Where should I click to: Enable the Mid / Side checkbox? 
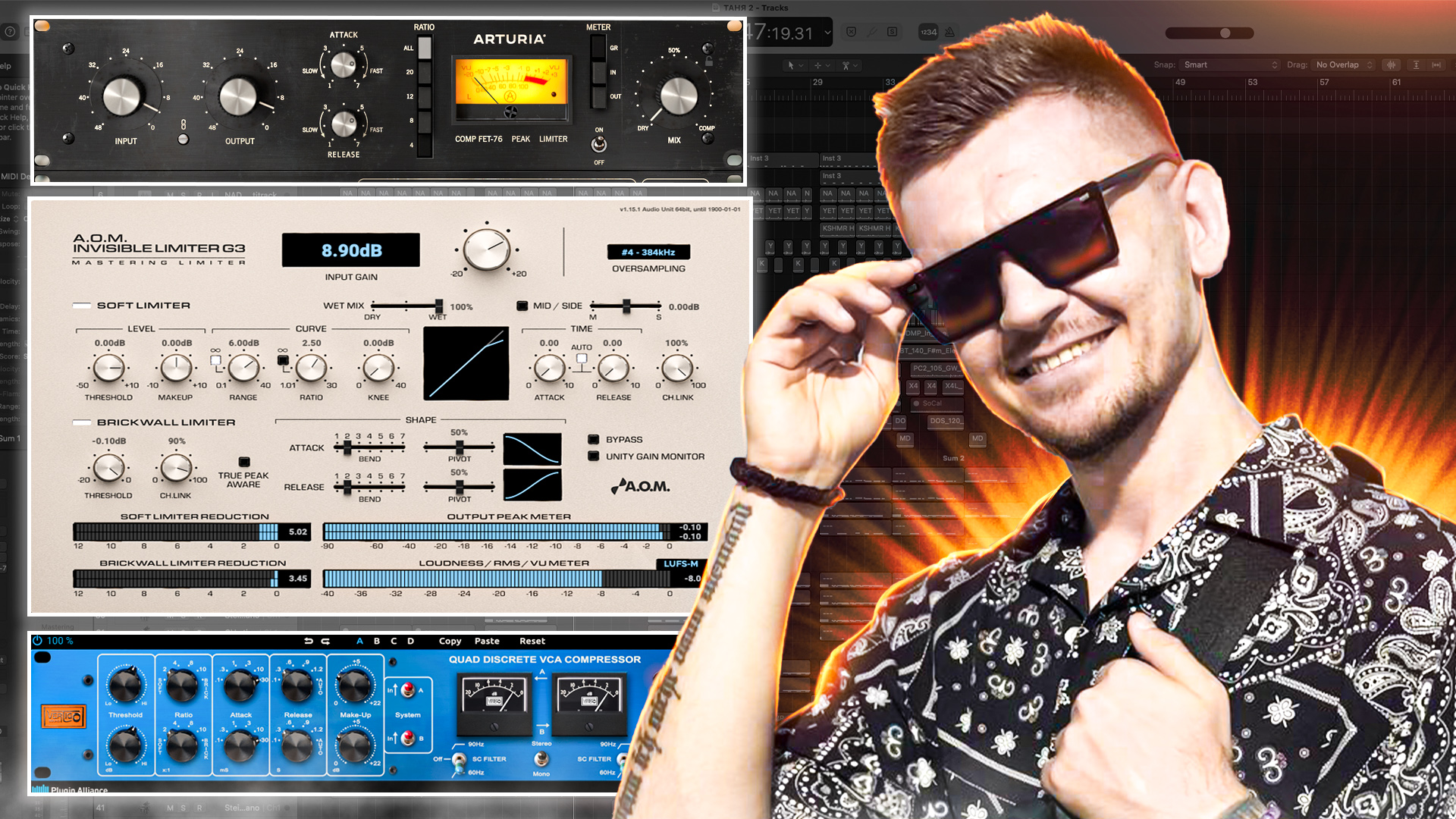tap(522, 306)
